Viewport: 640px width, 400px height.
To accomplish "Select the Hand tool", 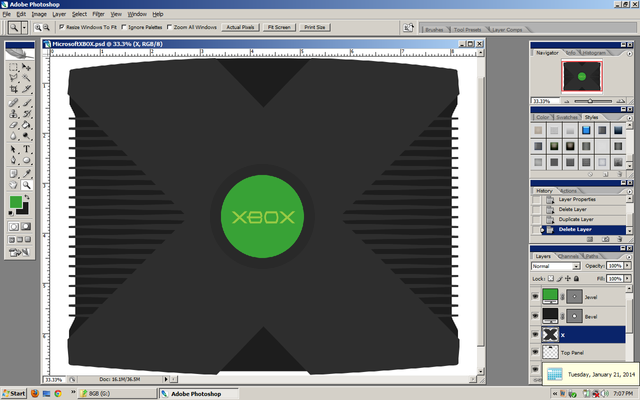I will 13,185.
